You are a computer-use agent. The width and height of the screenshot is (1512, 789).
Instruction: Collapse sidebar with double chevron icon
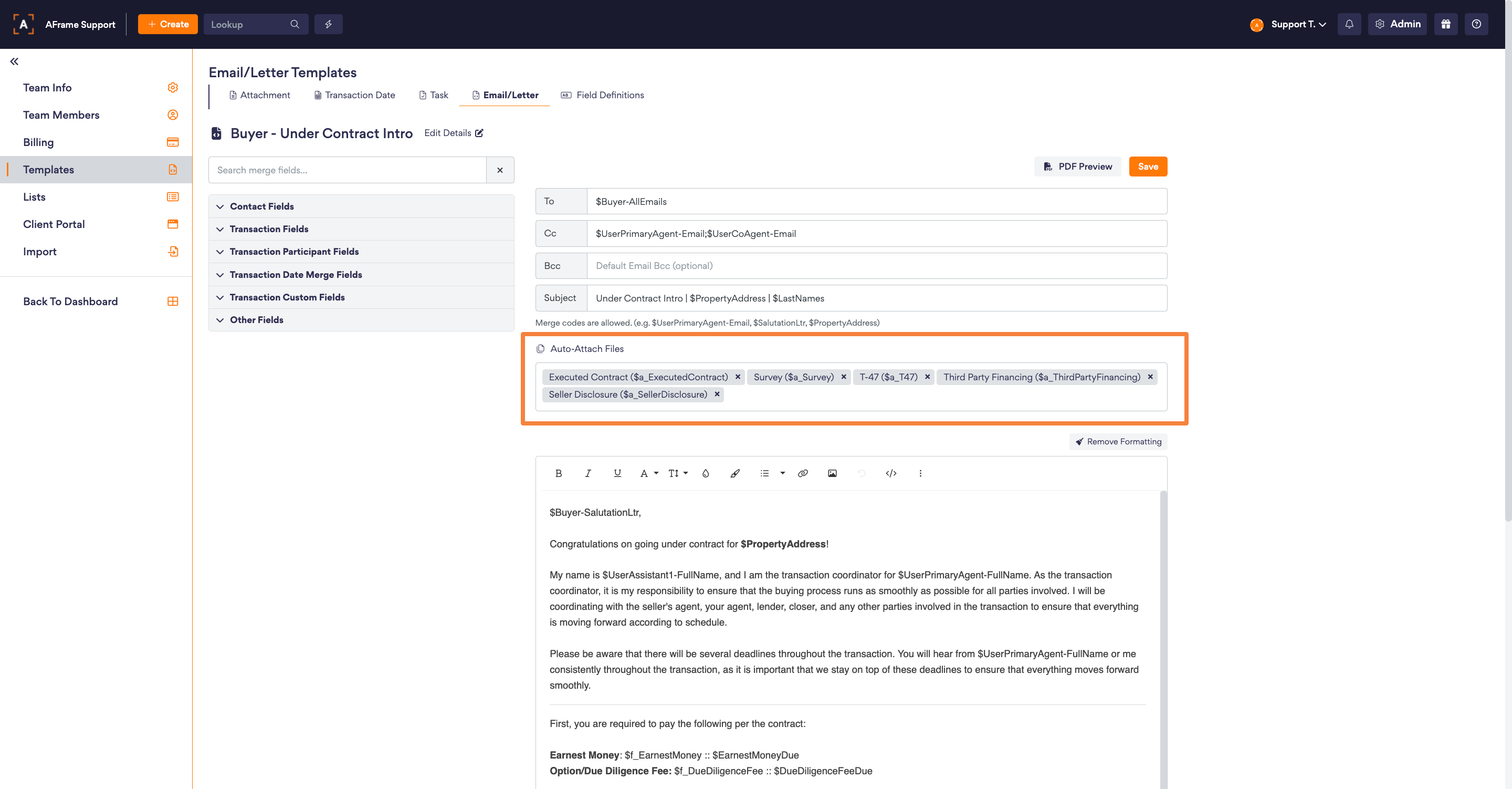[14, 61]
